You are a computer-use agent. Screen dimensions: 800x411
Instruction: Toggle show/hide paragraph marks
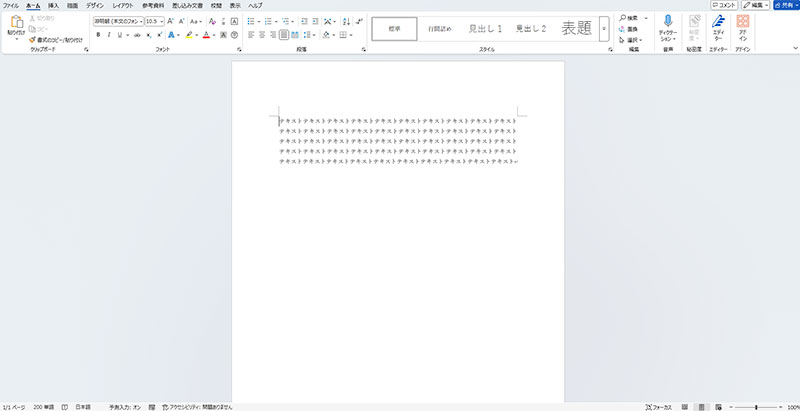point(359,21)
